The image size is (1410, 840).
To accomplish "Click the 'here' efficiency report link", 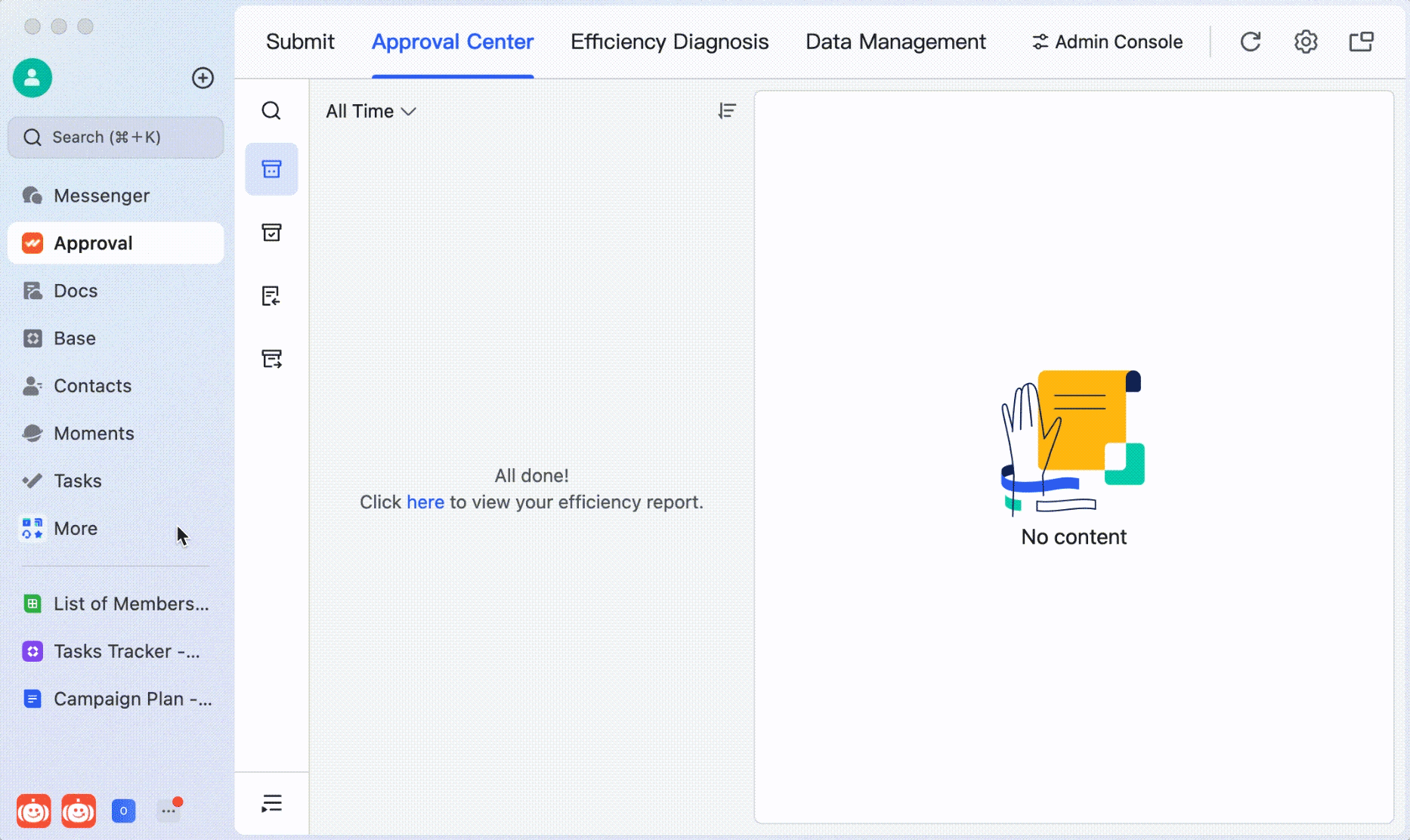I will [425, 502].
